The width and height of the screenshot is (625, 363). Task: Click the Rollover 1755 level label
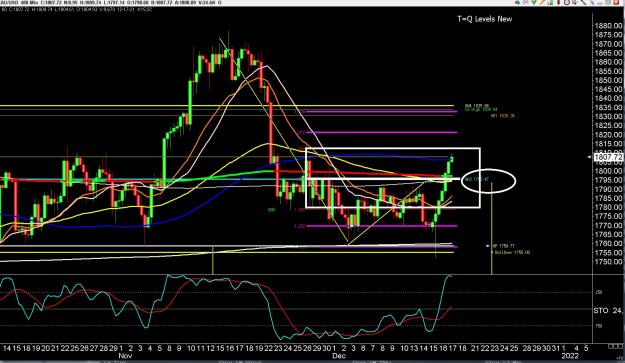click(512, 252)
